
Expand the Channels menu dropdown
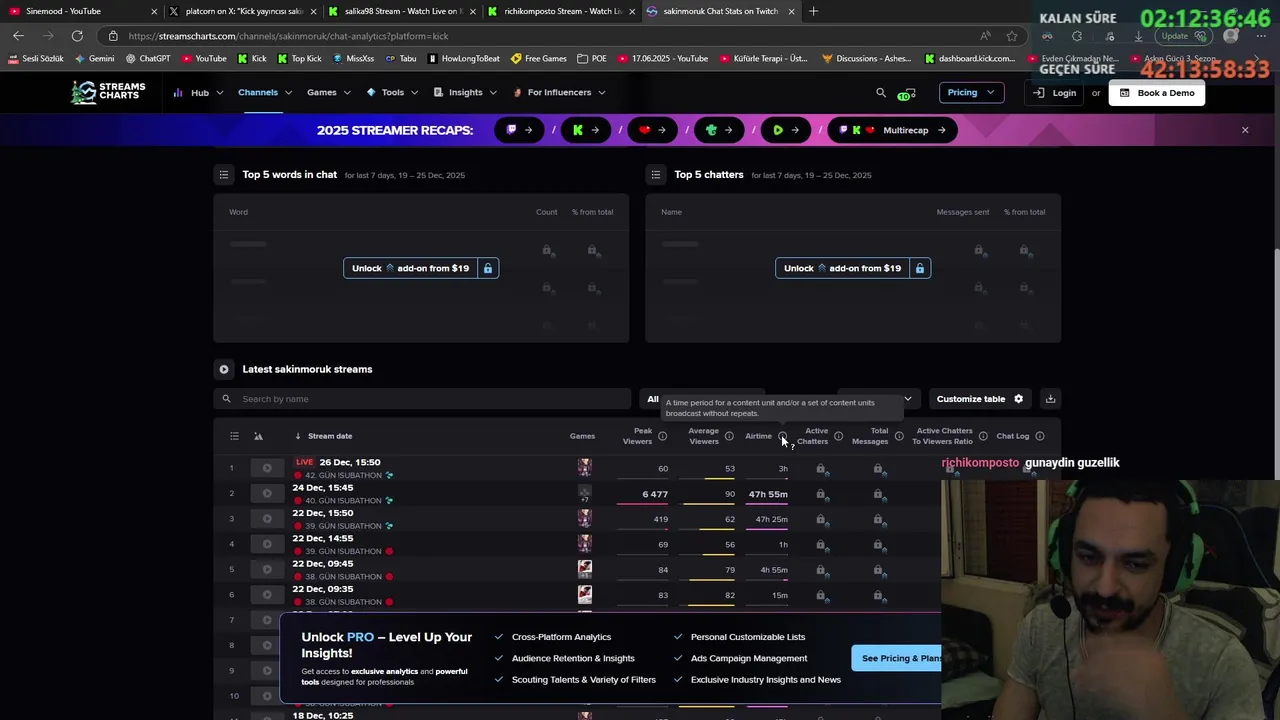coord(265,92)
